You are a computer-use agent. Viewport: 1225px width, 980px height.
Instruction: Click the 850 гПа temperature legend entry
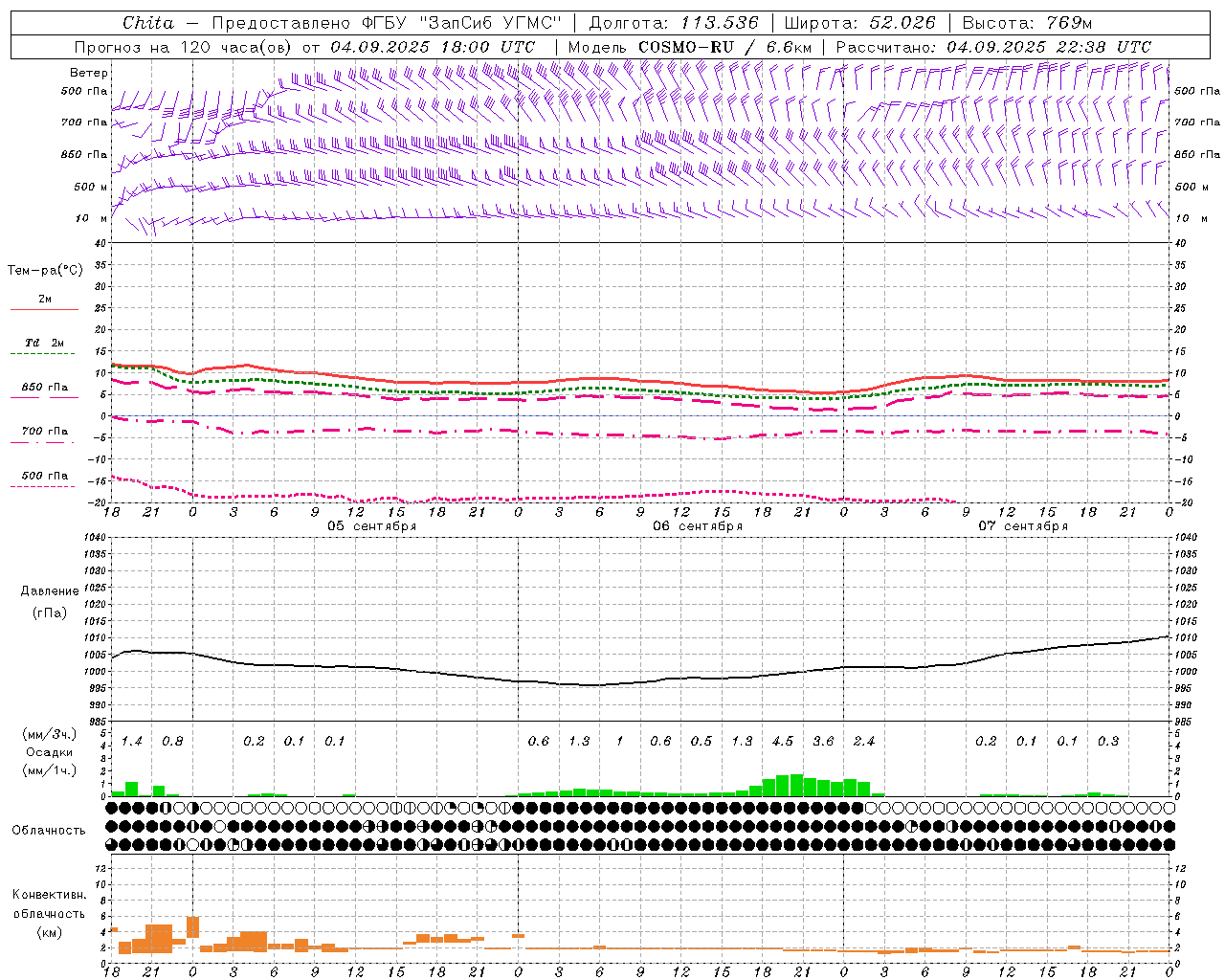45,388
